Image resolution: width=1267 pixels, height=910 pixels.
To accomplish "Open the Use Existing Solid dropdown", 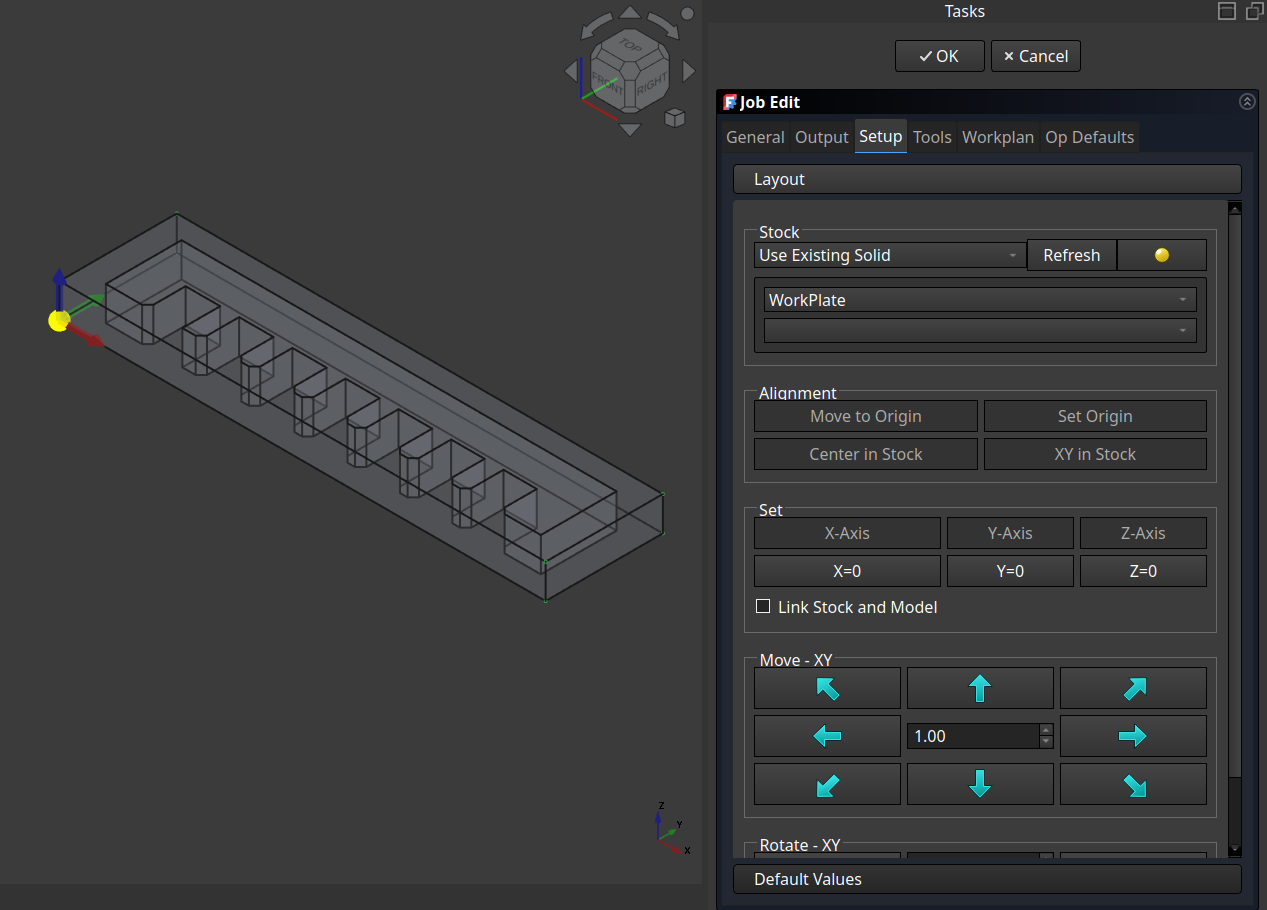I will (890, 255).
